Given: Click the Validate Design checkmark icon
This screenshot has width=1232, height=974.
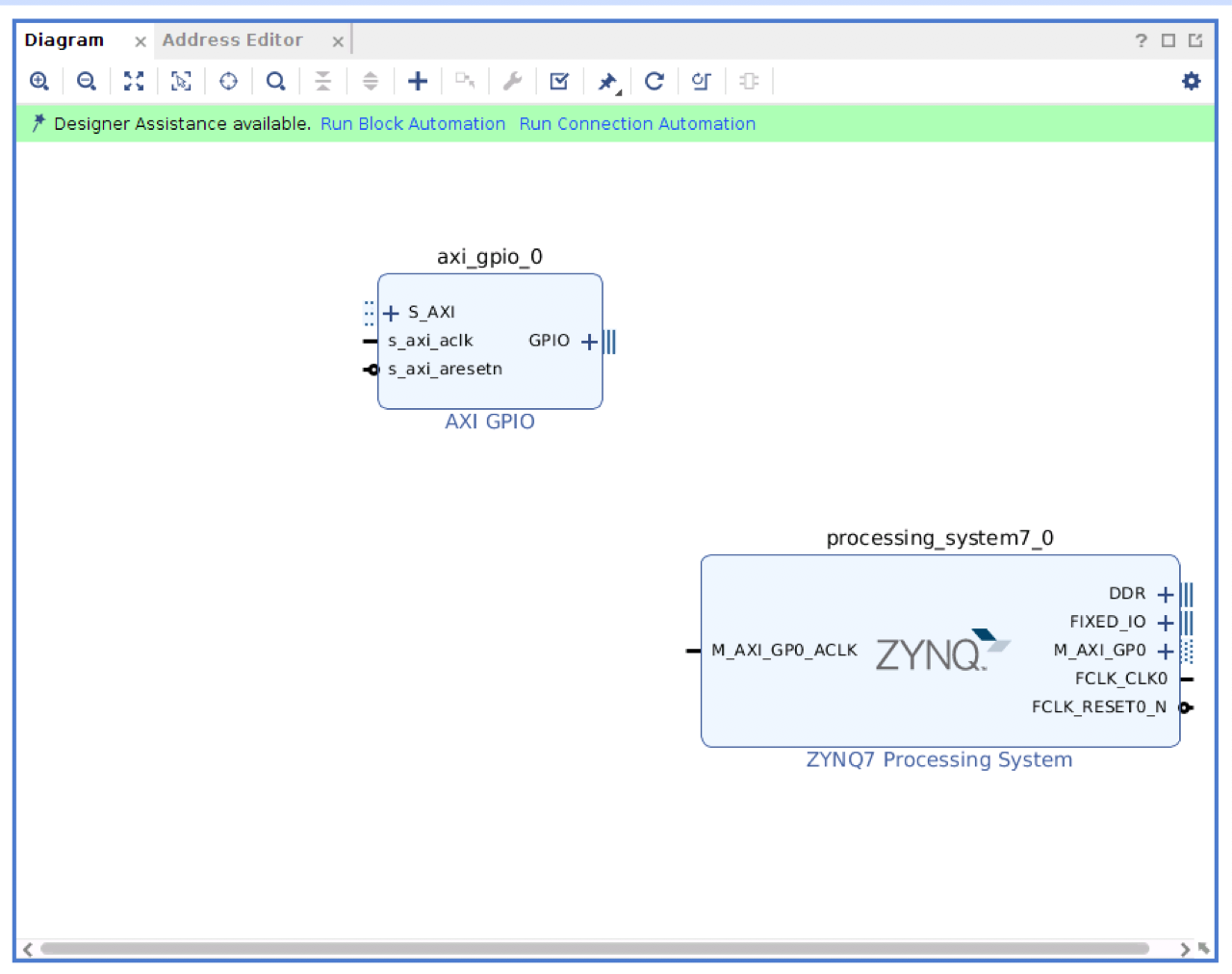Looking at the screenshot, I should coord(559,81).
